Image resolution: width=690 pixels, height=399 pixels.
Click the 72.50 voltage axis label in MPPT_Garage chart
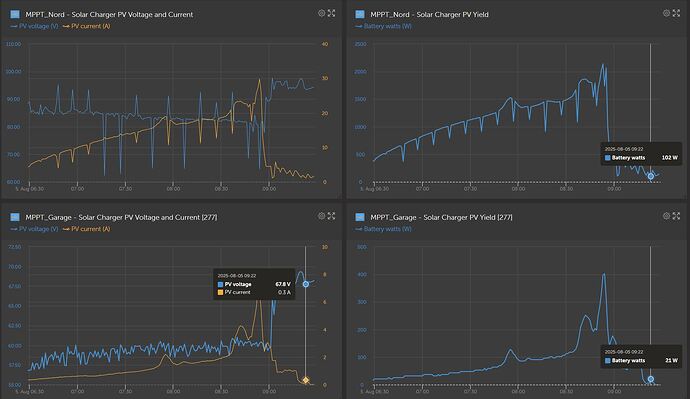(15, 247)
